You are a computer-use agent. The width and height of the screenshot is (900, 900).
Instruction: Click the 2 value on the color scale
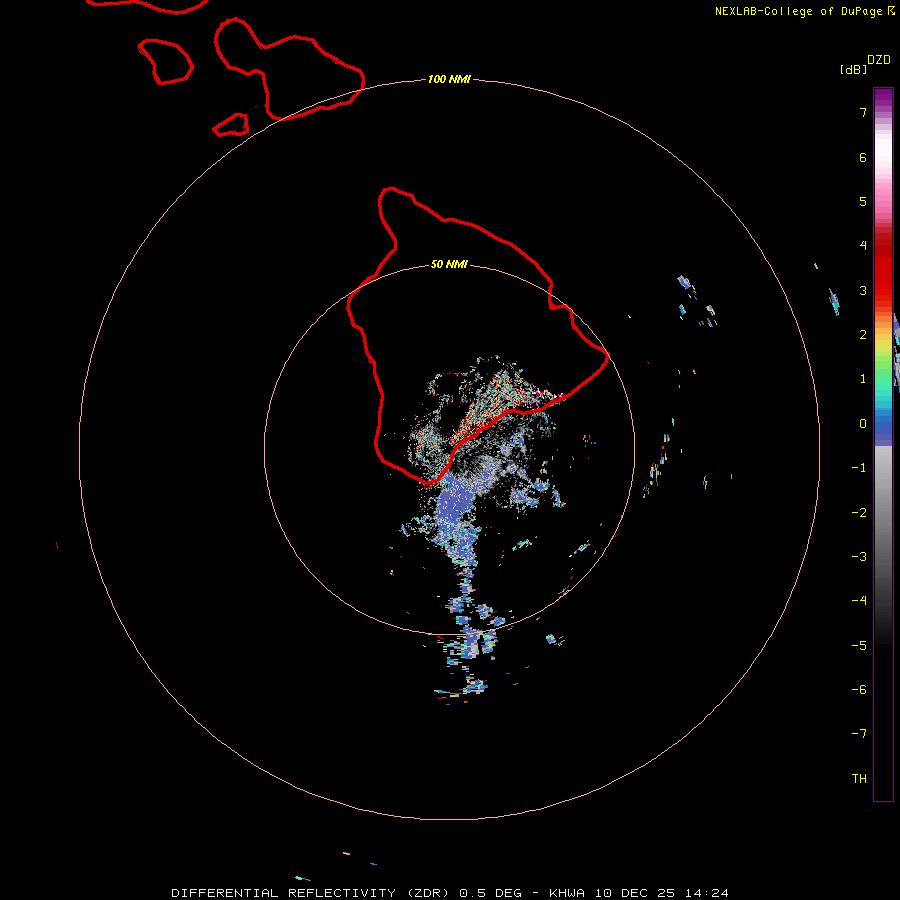click(863, 335)
